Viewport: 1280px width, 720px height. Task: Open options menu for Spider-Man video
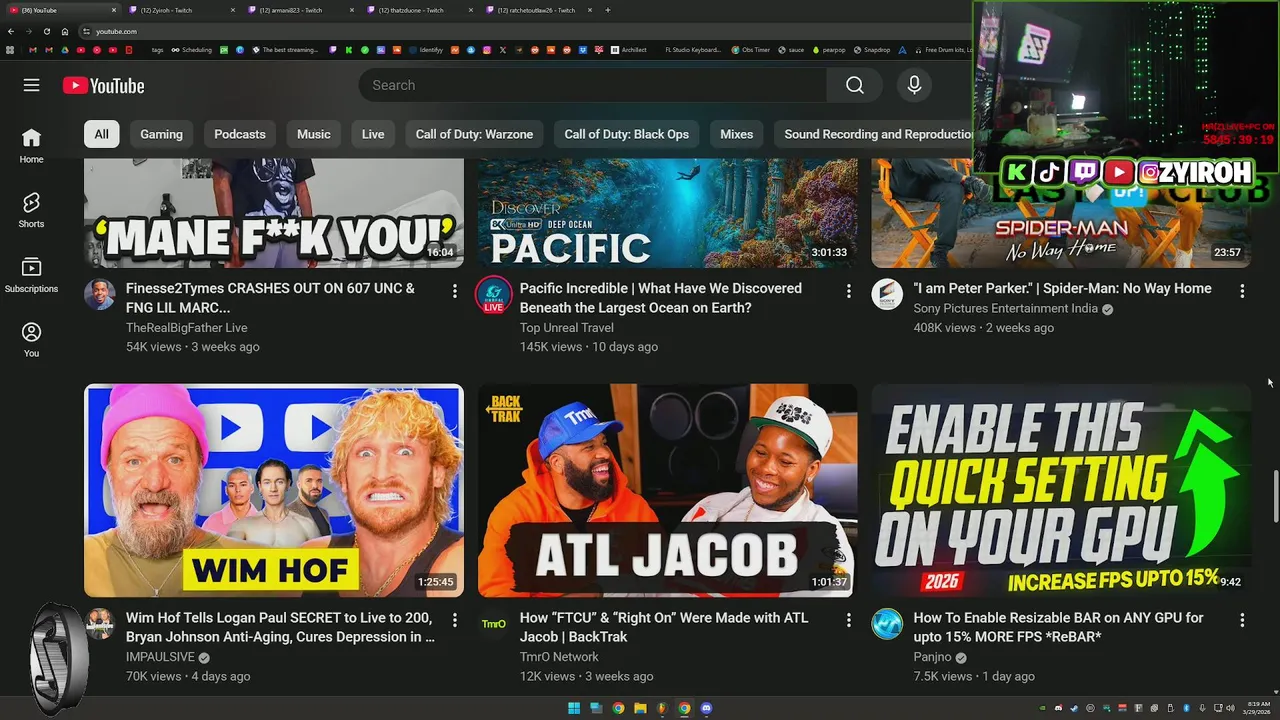[1242, 291]
